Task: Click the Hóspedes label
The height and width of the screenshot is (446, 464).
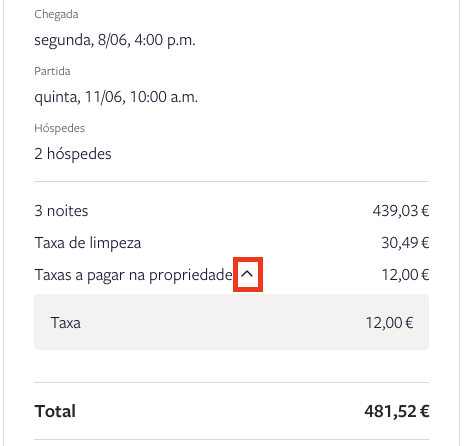Action: click(60, 128)
